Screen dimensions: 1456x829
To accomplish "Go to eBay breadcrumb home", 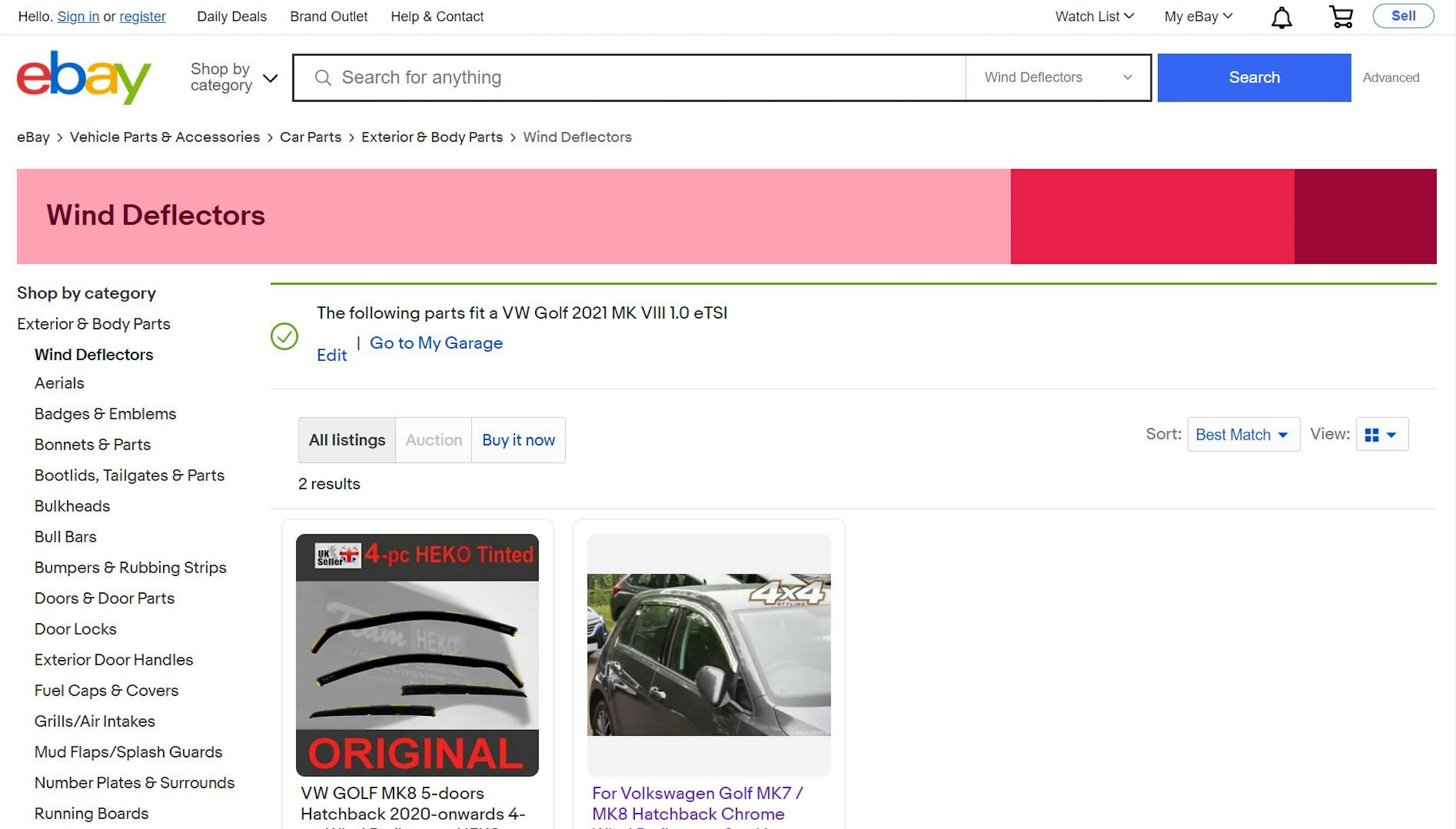I will (x=34, y=137).
